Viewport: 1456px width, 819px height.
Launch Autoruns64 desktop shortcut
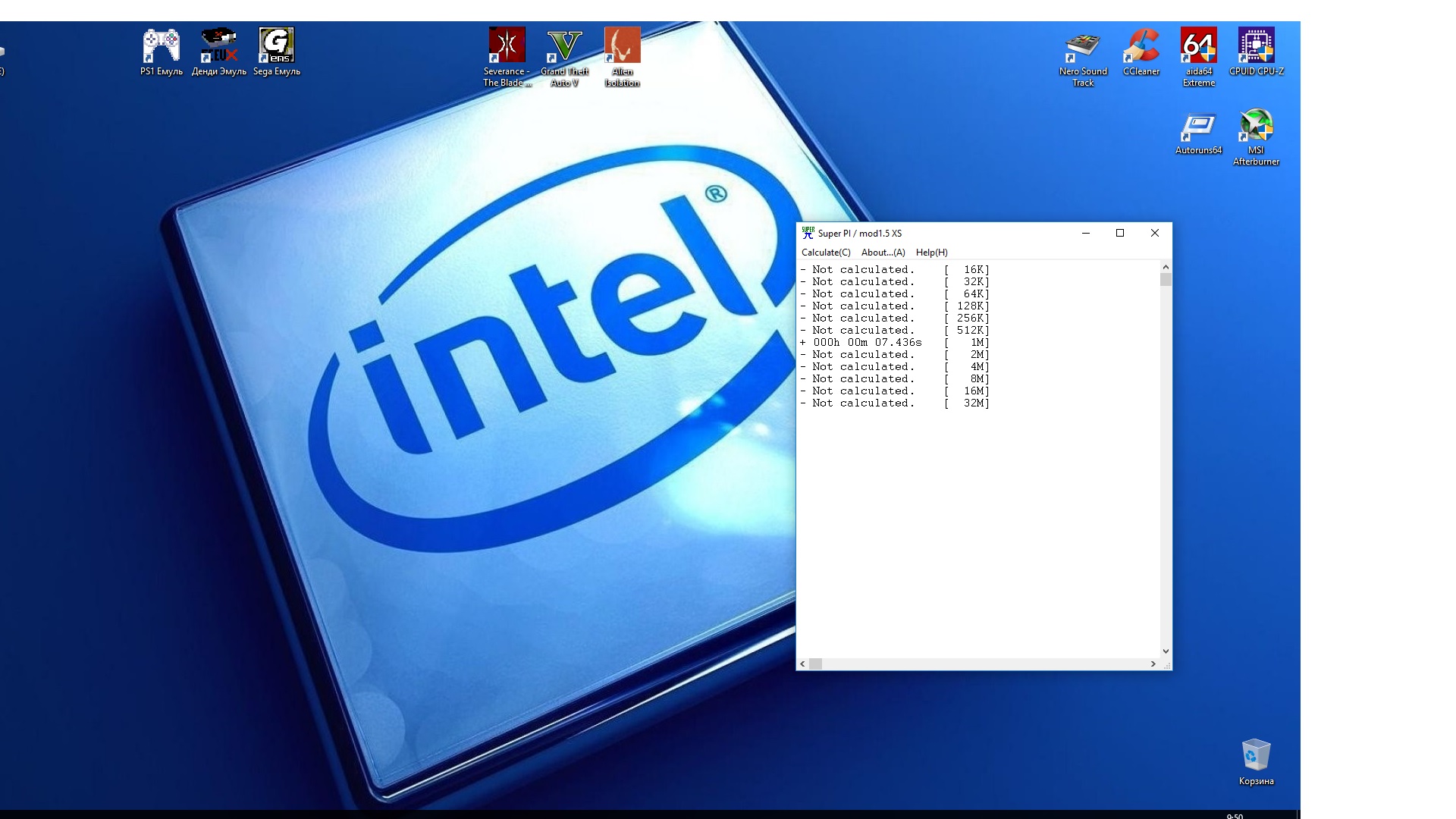click(1198, 127)
